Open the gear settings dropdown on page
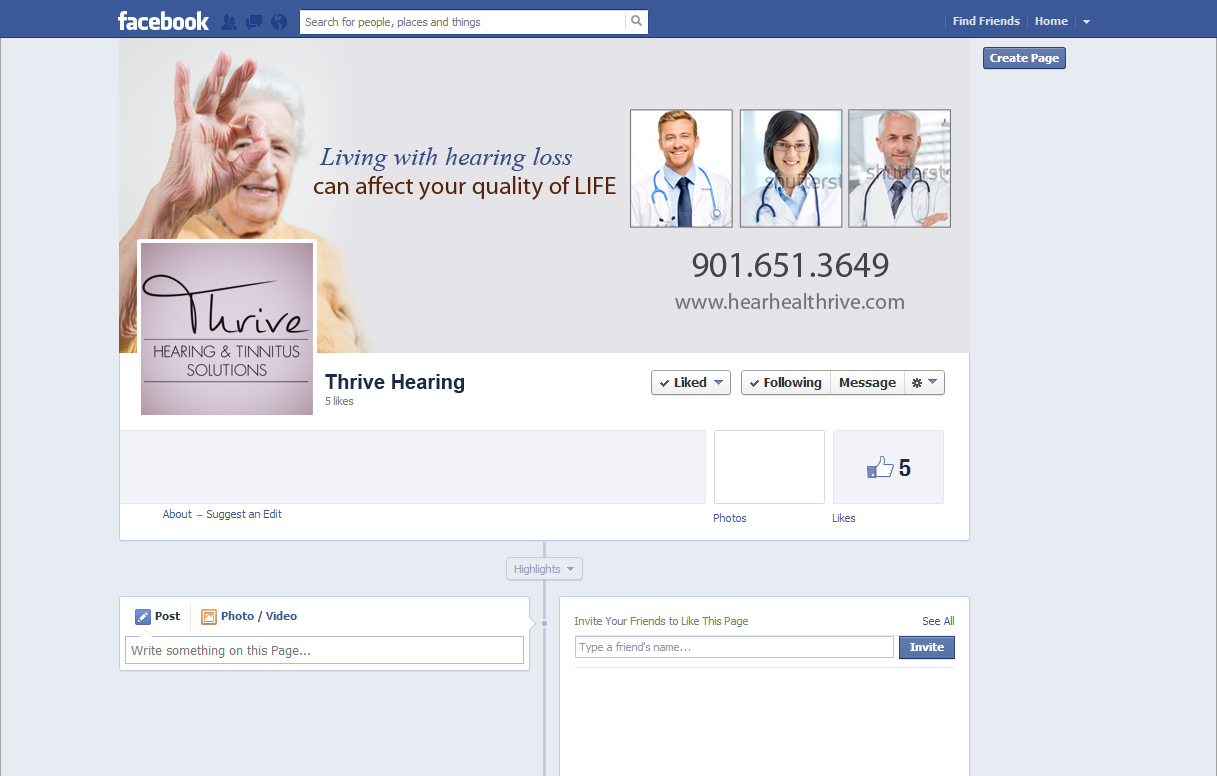The width and height of the screenshot is (1217, 776). pyautogui.click(x=924, y=383)
